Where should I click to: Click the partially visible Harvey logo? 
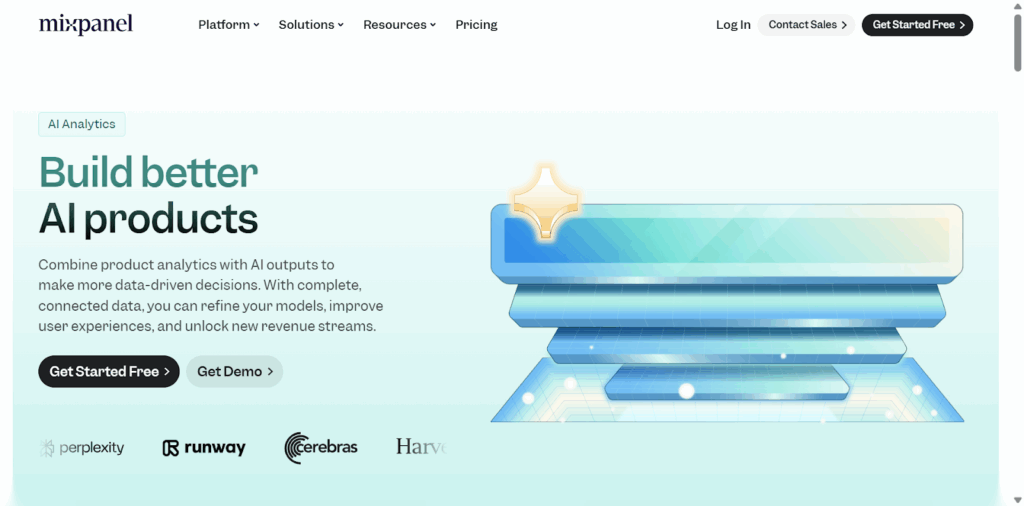(x=420, y=447)
